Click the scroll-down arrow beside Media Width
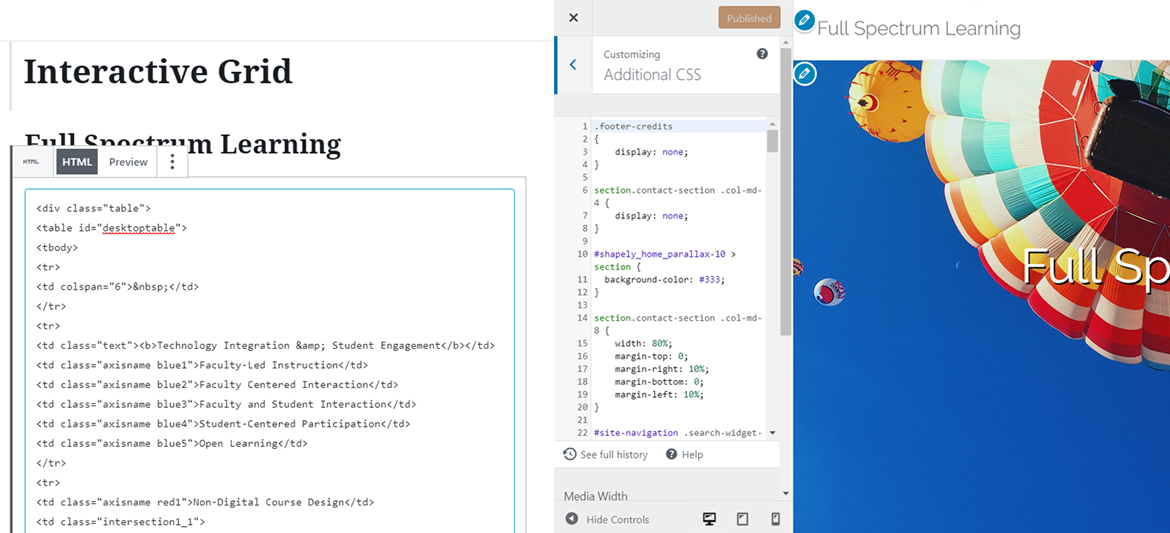Screen dimensions: 1170x533 click(785, 493)
